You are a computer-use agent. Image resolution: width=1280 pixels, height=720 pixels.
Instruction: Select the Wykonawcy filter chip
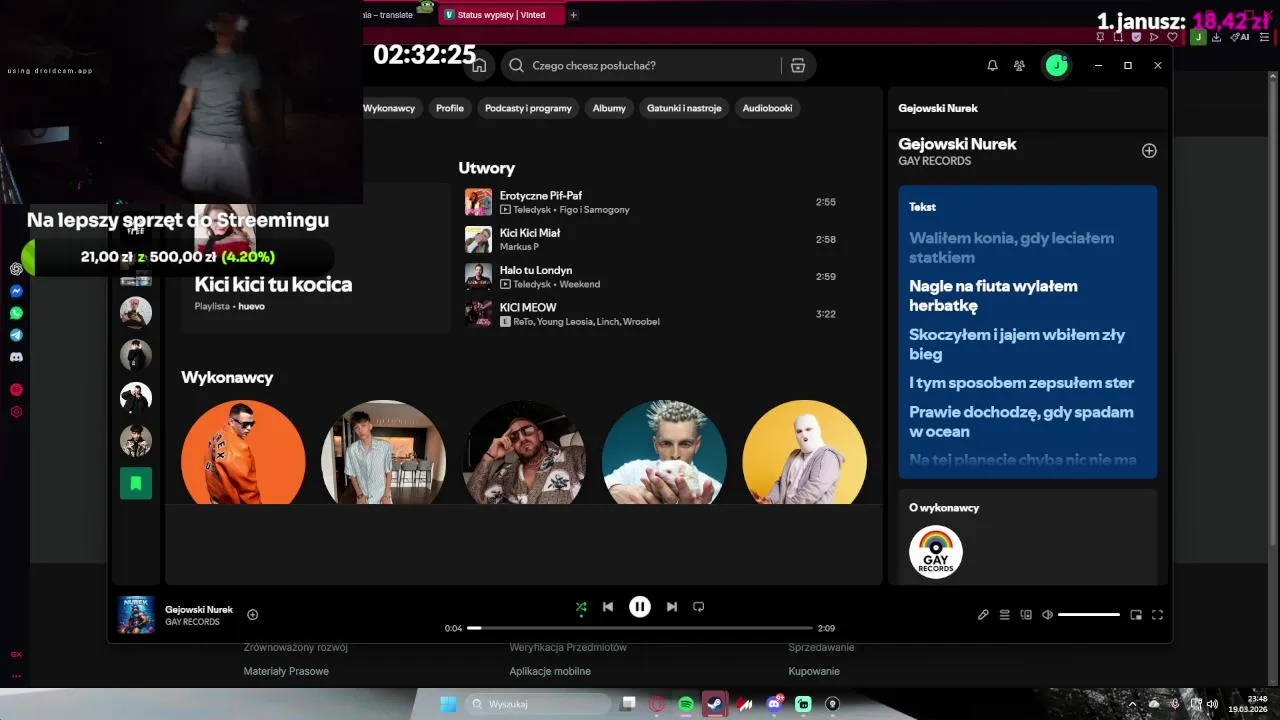389,108
